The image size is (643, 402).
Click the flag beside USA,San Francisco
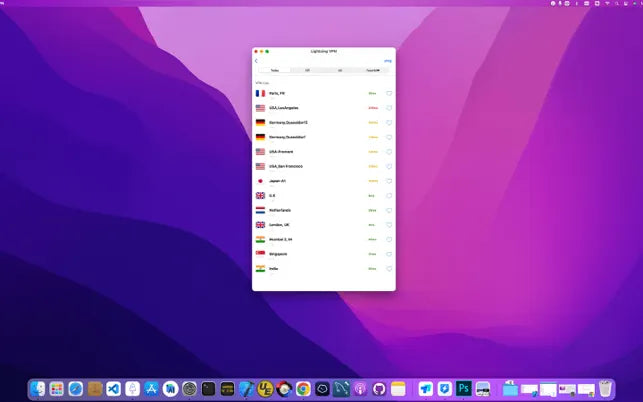(260, 167)
